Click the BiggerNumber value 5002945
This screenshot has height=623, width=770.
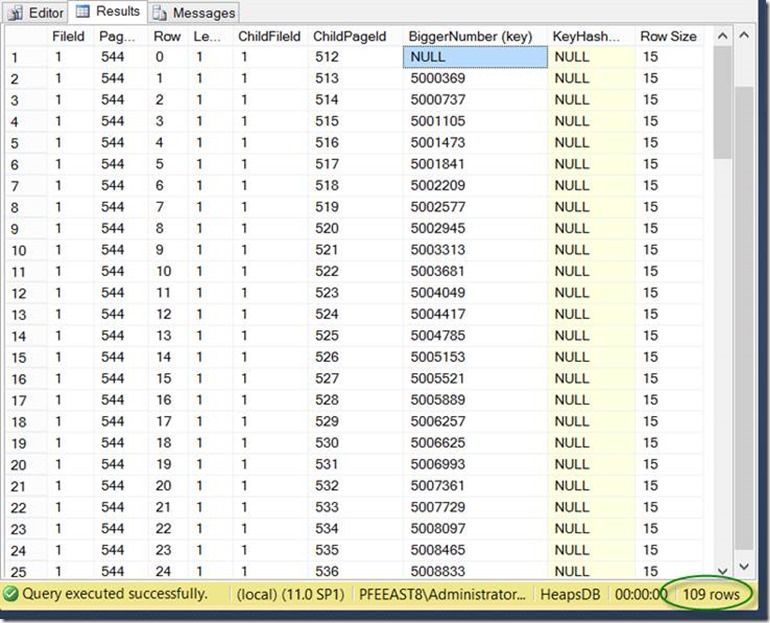[x=438, y=228]
